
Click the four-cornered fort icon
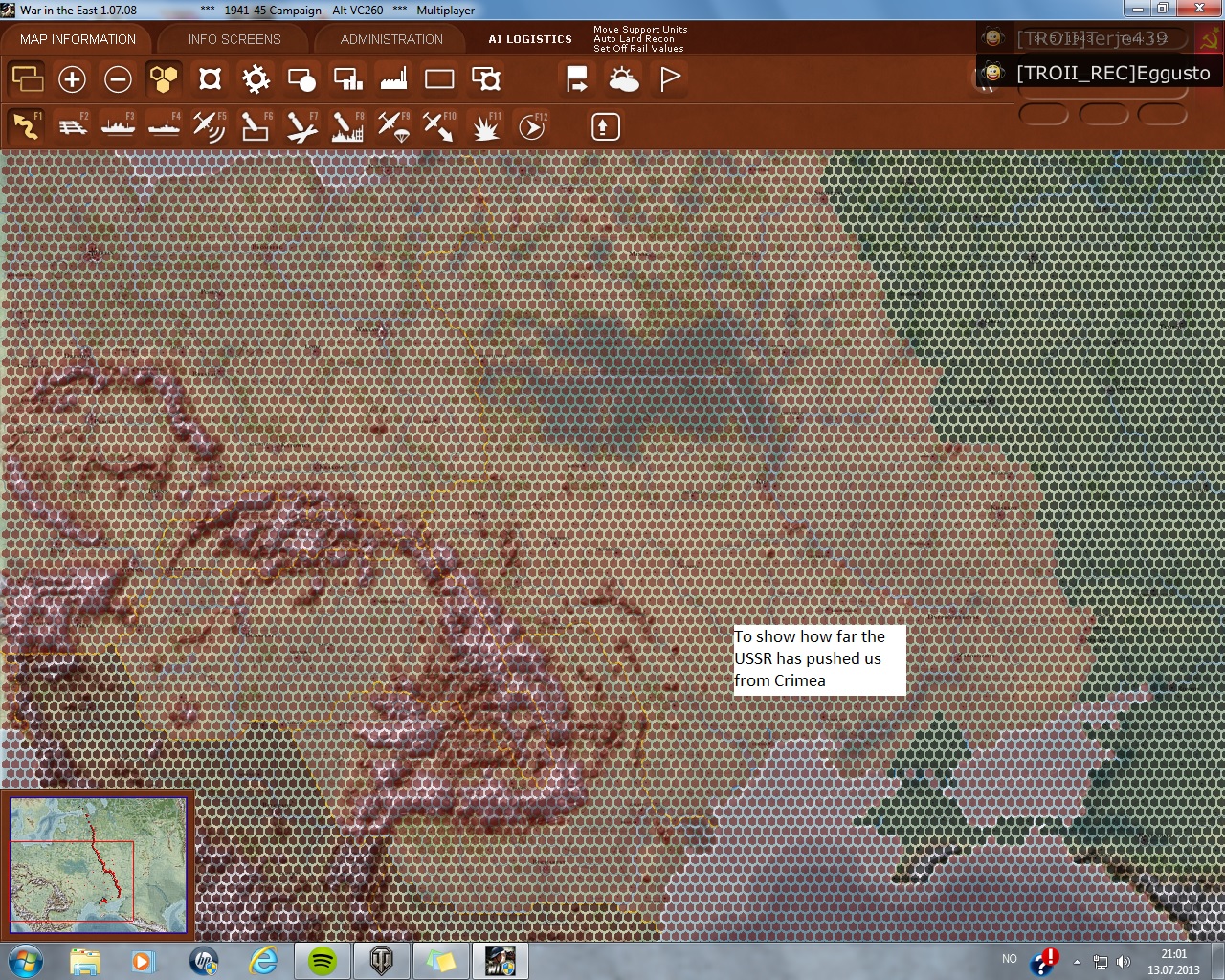click(x=210, y=78)
